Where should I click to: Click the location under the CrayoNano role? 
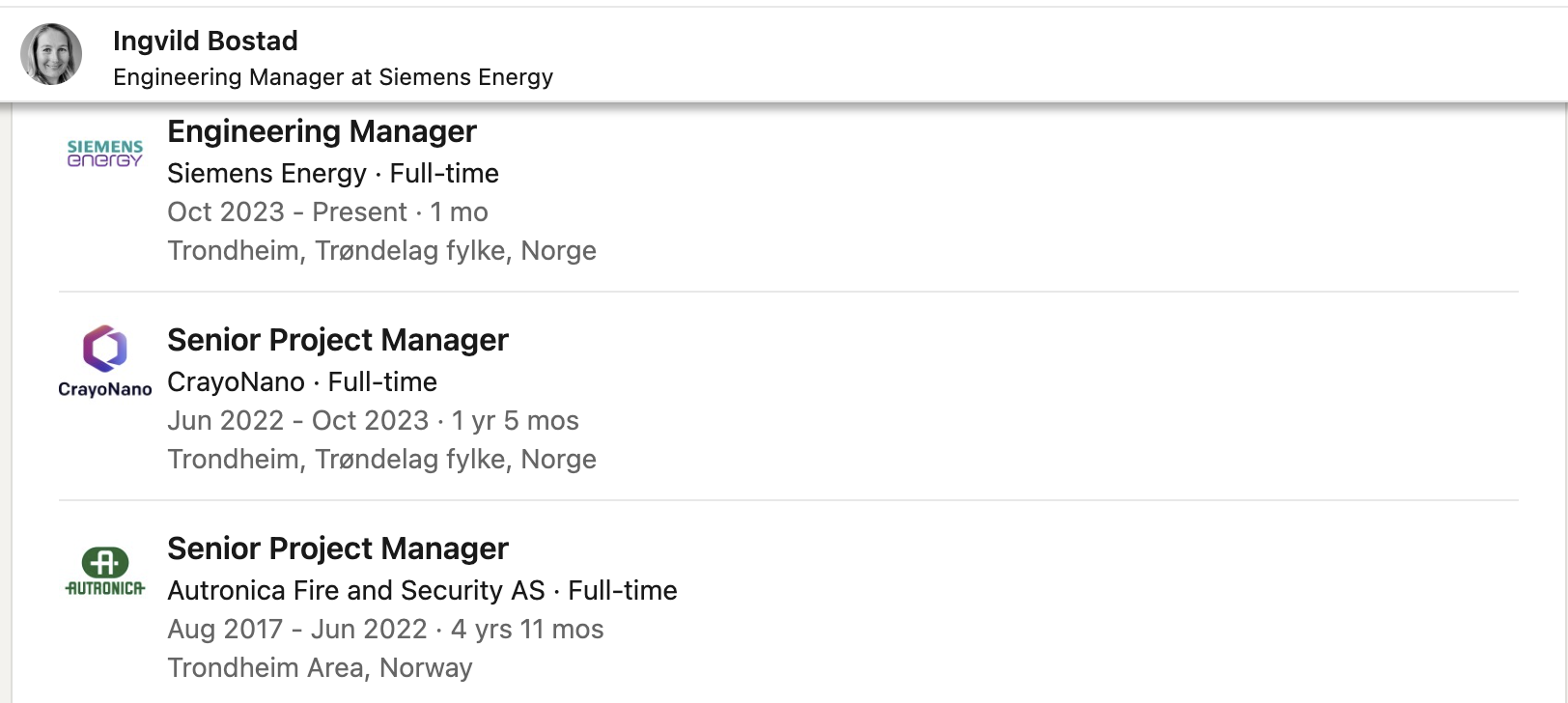point(381,460)
